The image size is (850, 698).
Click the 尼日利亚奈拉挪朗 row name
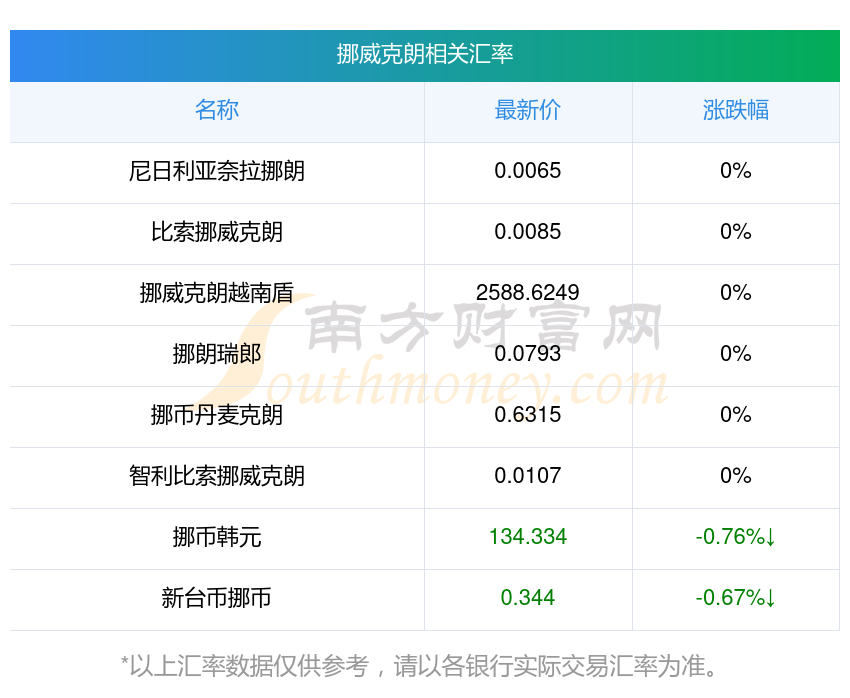pyautogui.click(x=217, y=171)
